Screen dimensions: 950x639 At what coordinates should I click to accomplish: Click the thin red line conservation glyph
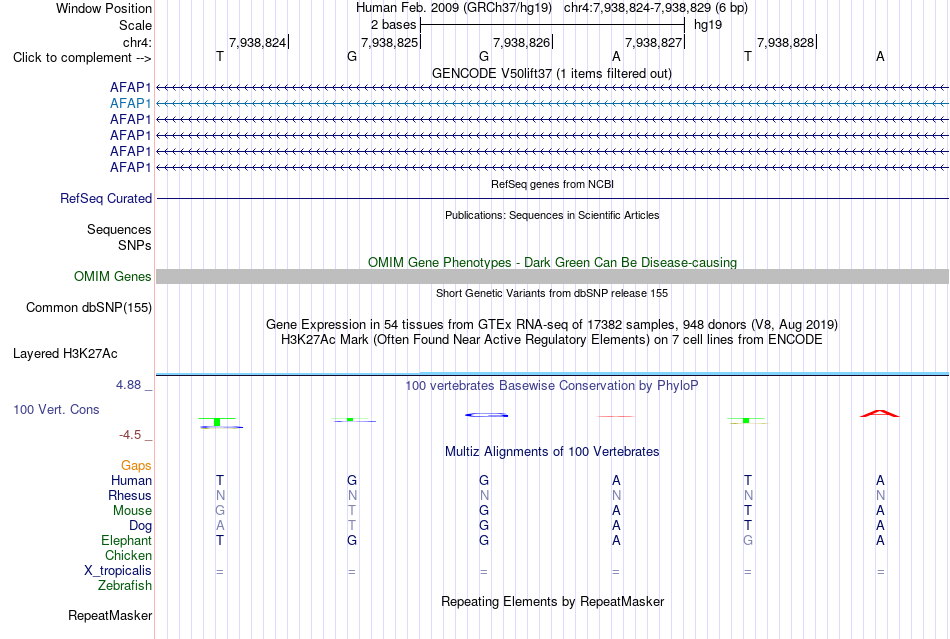[616, 416]
